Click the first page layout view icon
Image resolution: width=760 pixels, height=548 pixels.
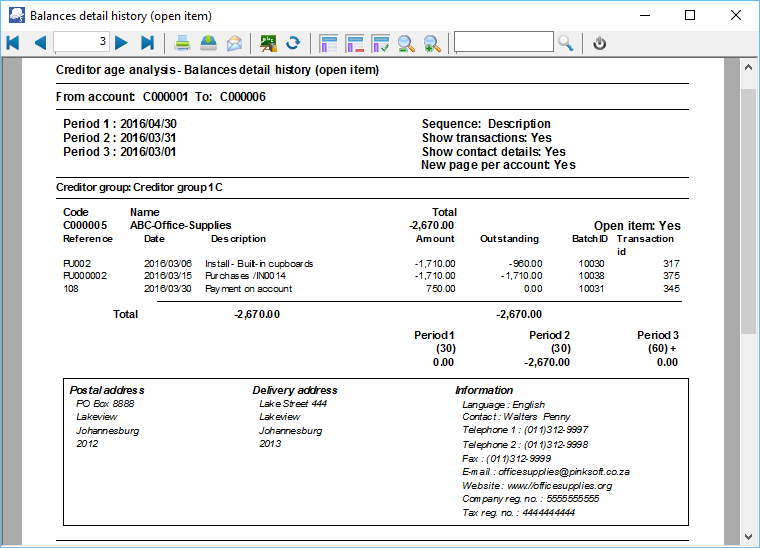click(328, 43)
